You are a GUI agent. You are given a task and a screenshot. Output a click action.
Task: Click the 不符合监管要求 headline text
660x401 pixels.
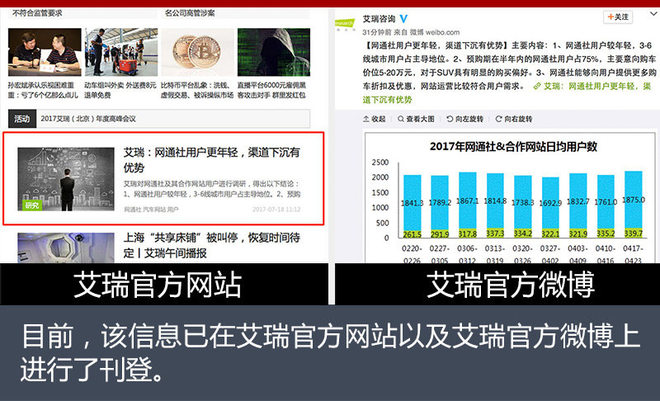coord(37,13)
